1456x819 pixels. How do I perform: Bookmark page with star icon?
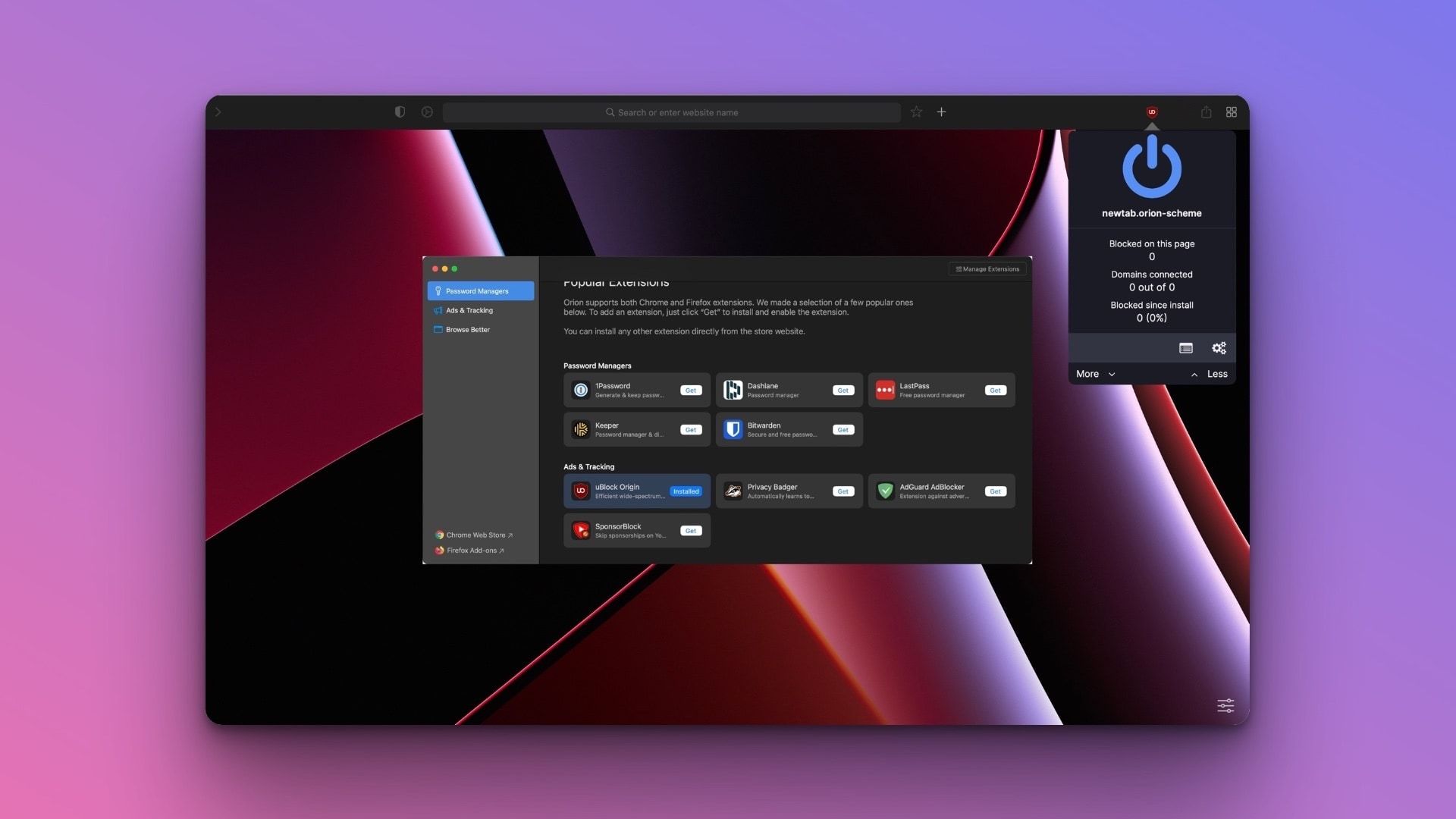916,112
